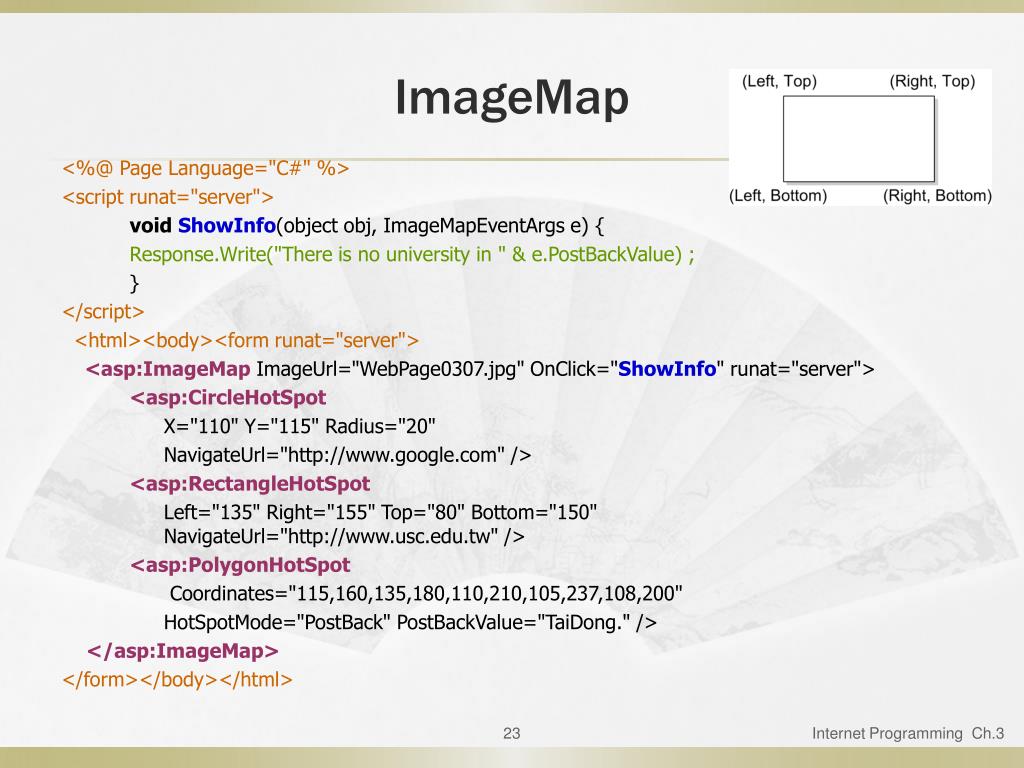Select the html body form runat line
Viewport: 1024px width, 768px height.
247,340
